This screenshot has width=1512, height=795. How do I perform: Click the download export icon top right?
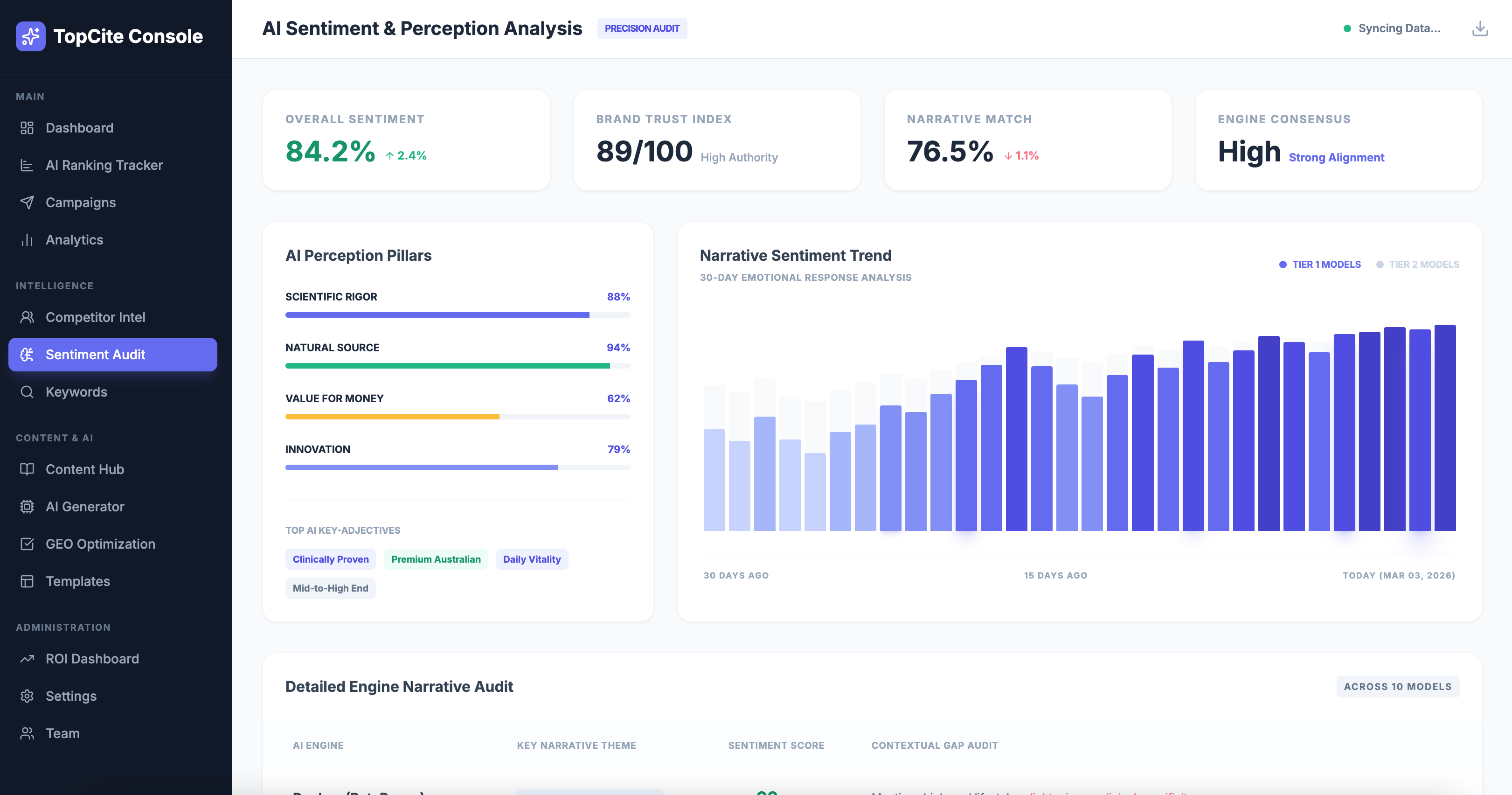point(1480,28)
